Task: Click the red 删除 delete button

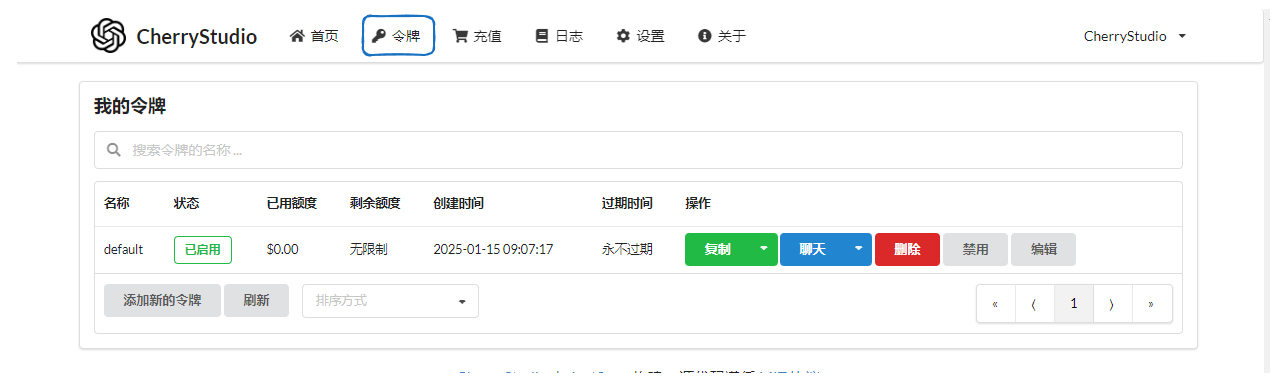Action: click(907, 249)
